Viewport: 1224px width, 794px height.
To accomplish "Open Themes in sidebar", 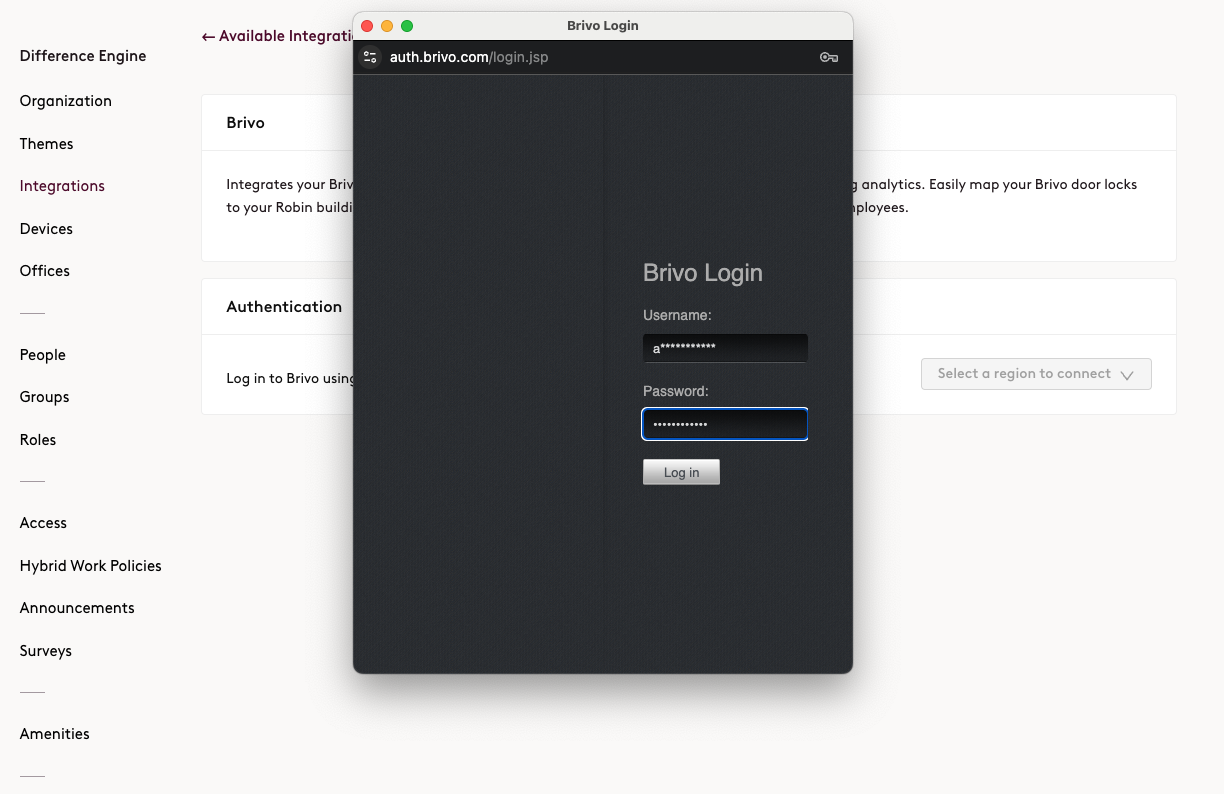I will (x=47, y=144).
